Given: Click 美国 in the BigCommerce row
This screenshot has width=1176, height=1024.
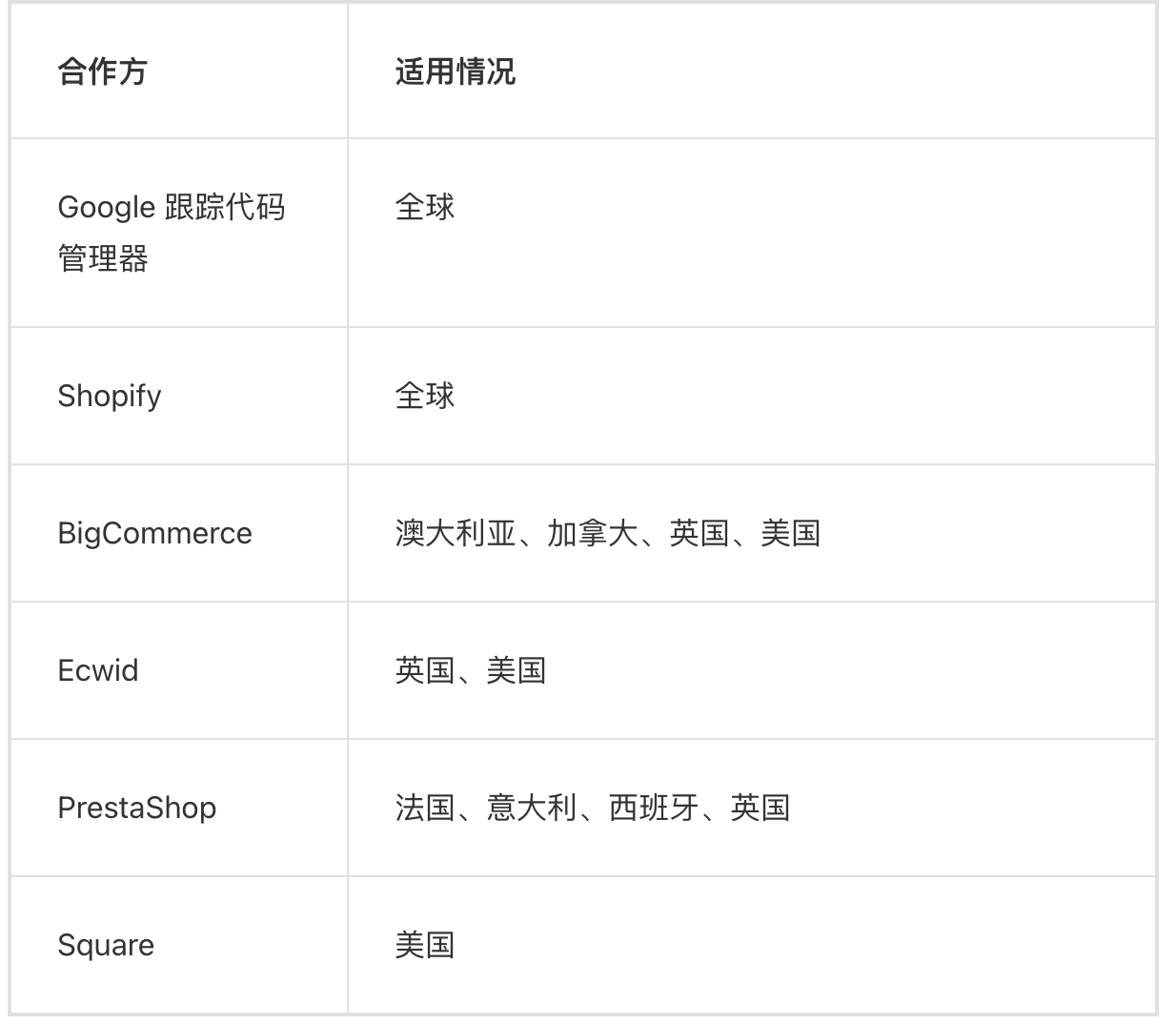Looking at the screenshot, I should [790, 533].
